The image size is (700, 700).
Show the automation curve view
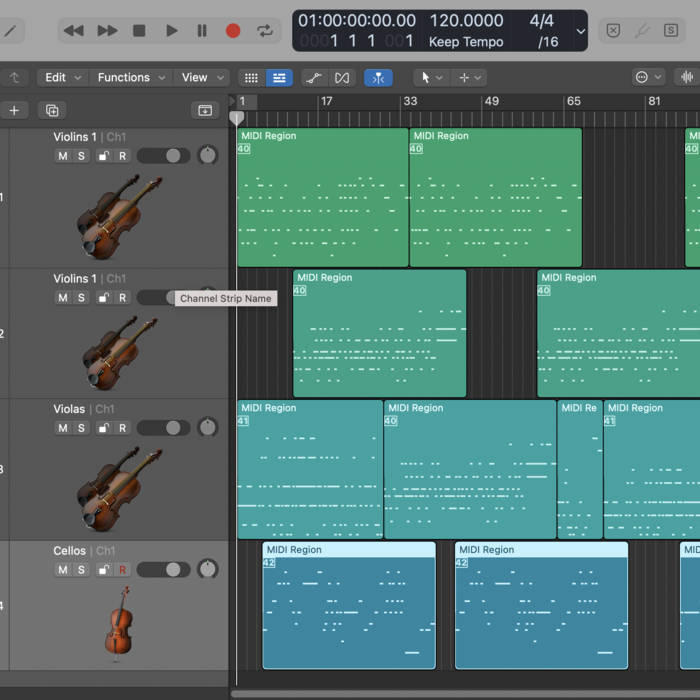click(x=313, y=77)
